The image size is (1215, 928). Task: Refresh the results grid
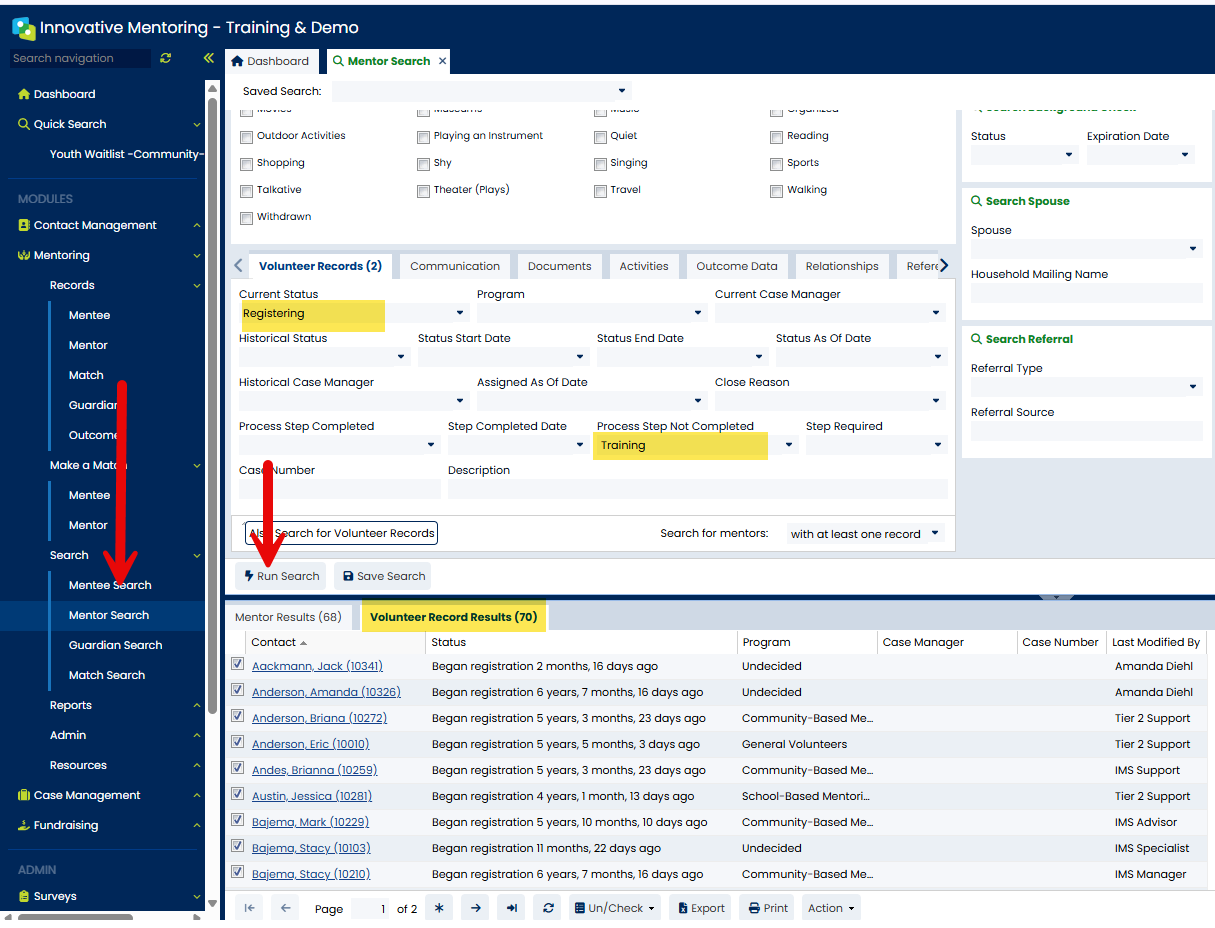(x=548, y=908)
